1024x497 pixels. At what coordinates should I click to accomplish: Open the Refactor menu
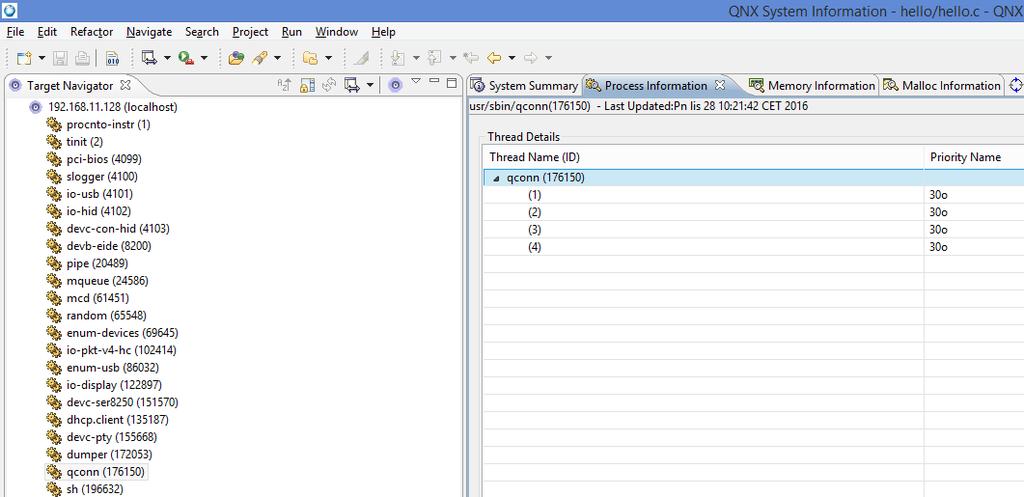[x=91, y=31]
